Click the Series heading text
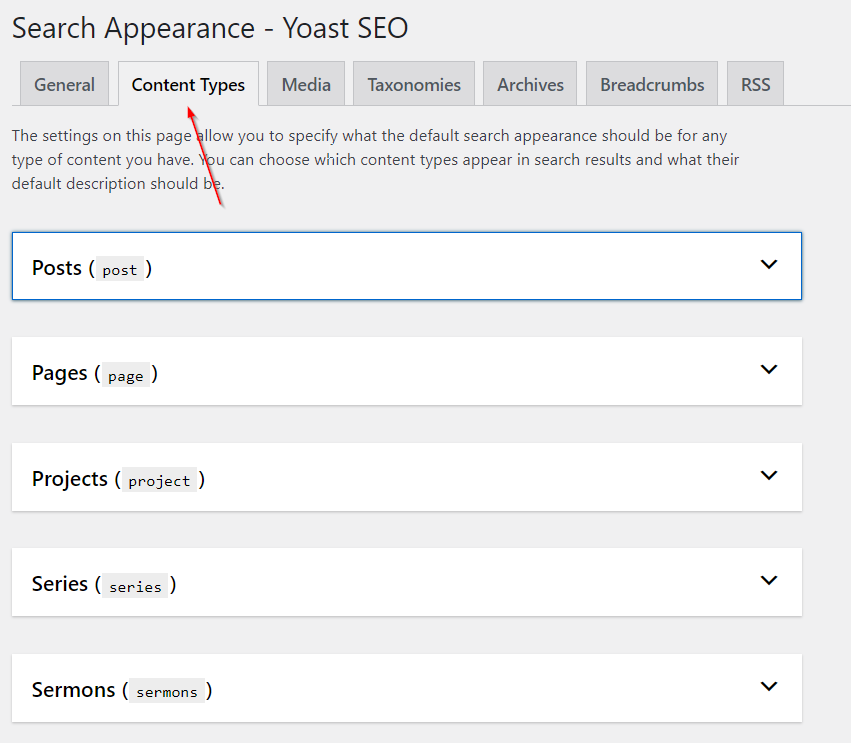851x743 pixels. 60,584
